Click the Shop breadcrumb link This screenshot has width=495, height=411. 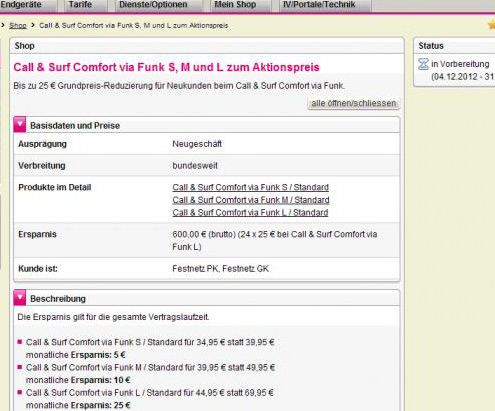coord(18,26)
